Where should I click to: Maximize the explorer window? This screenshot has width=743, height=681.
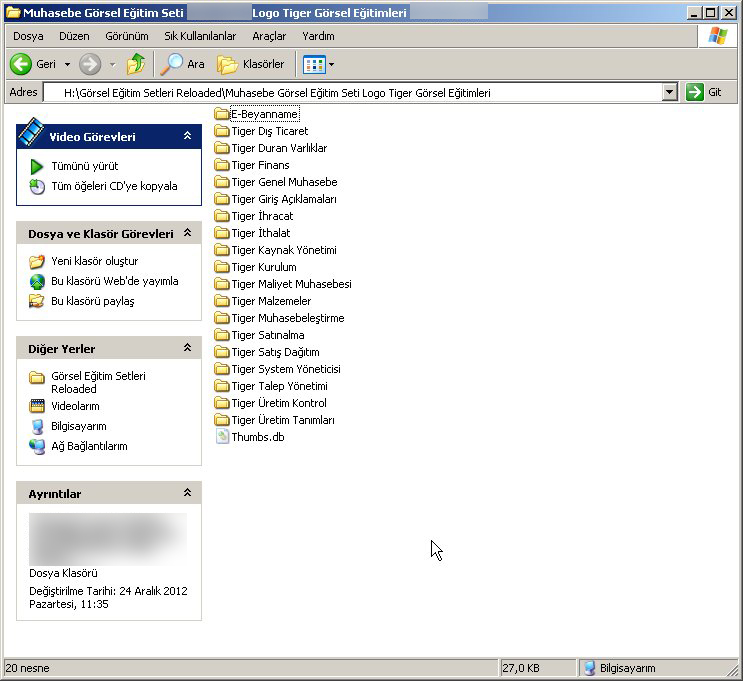710,12
